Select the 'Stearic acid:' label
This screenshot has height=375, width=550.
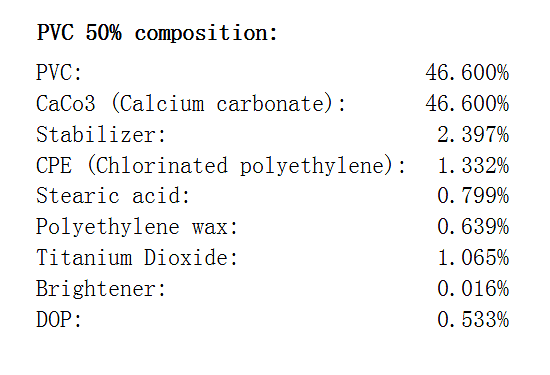(113, 196)
